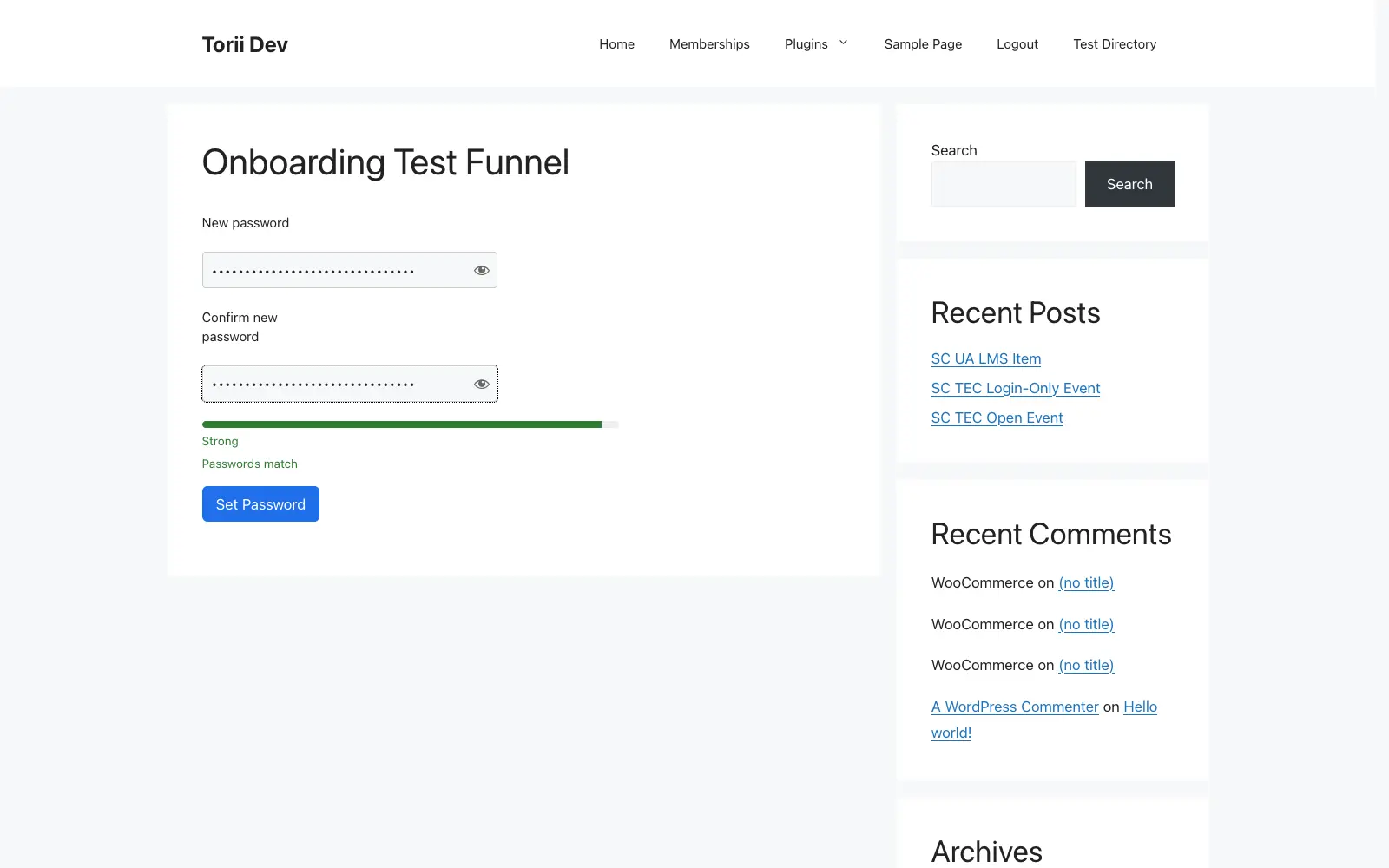Focus the sidebar Search input field
Image resolution: width=1389 pixels, height=868 pixels.
point(1004,184)
